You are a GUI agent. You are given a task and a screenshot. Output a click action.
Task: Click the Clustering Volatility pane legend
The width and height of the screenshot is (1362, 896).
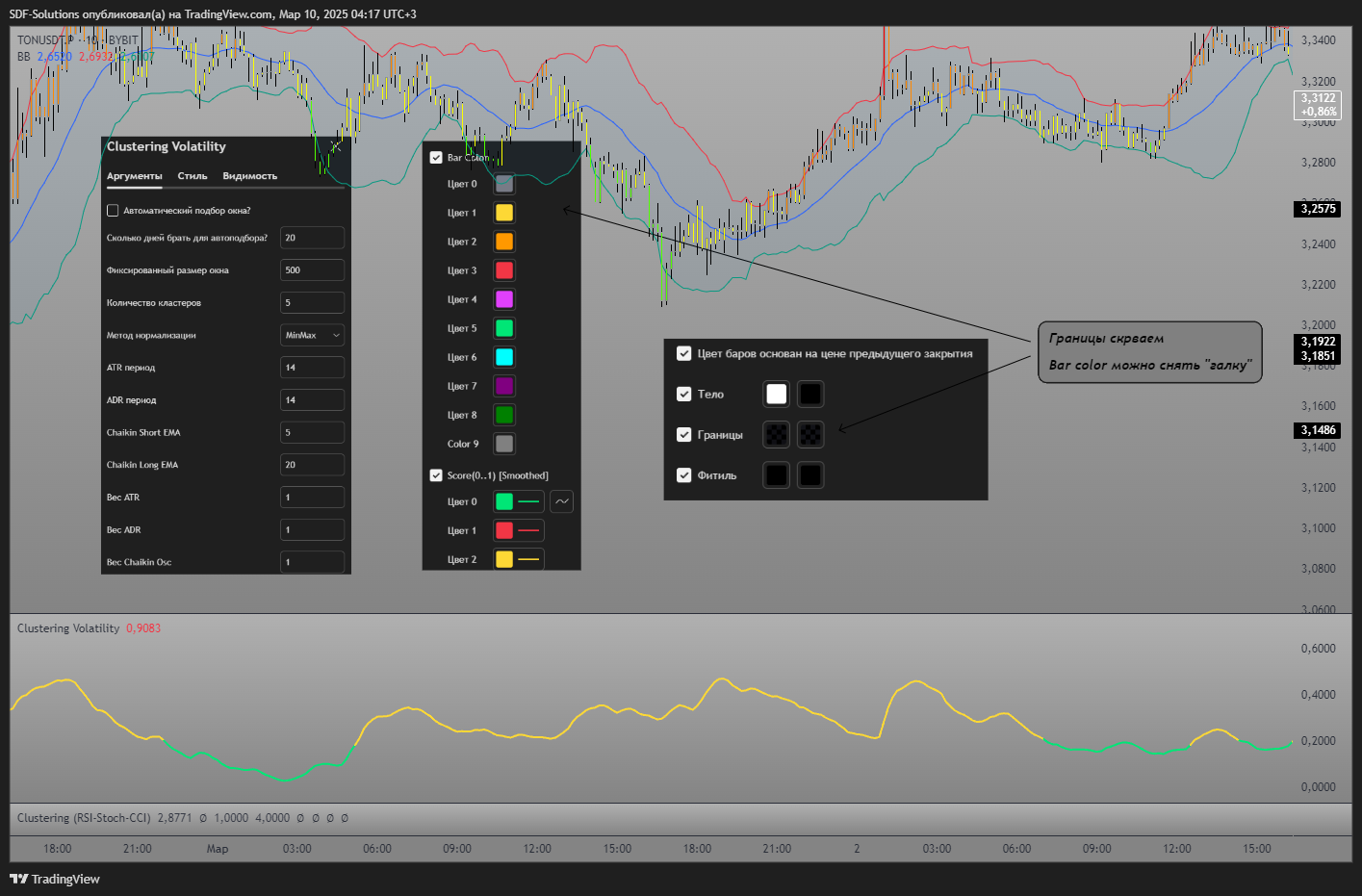[68, 628]
